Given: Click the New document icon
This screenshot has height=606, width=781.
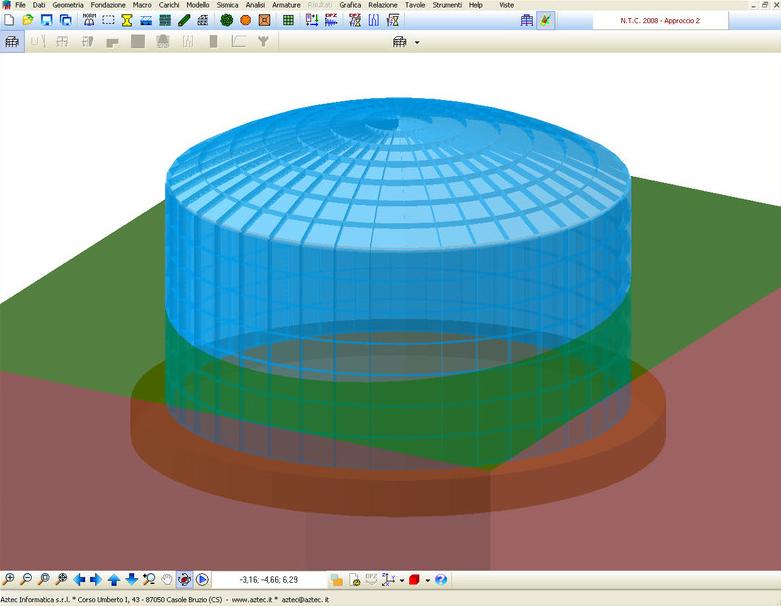Looking at the screenshot, I should click(x=9, y=20).
